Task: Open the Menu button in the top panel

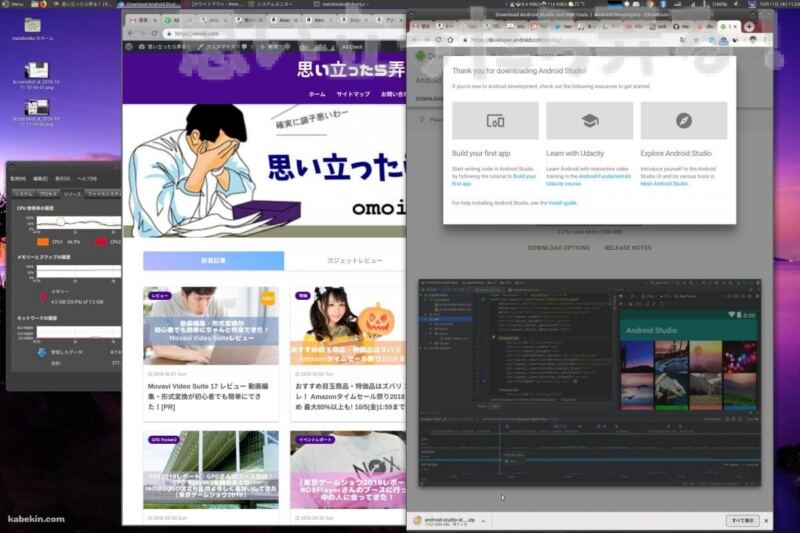Action: pos(13,4)
